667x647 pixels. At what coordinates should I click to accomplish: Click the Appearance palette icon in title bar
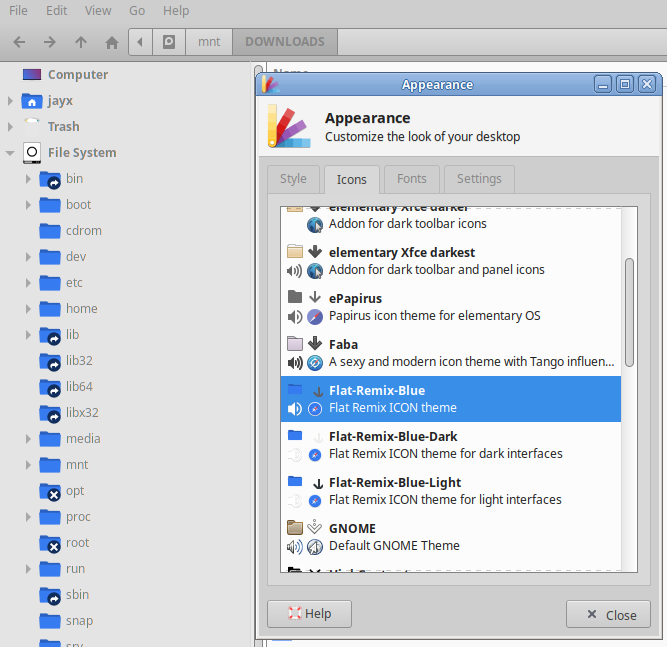click(x=270, y=84)
